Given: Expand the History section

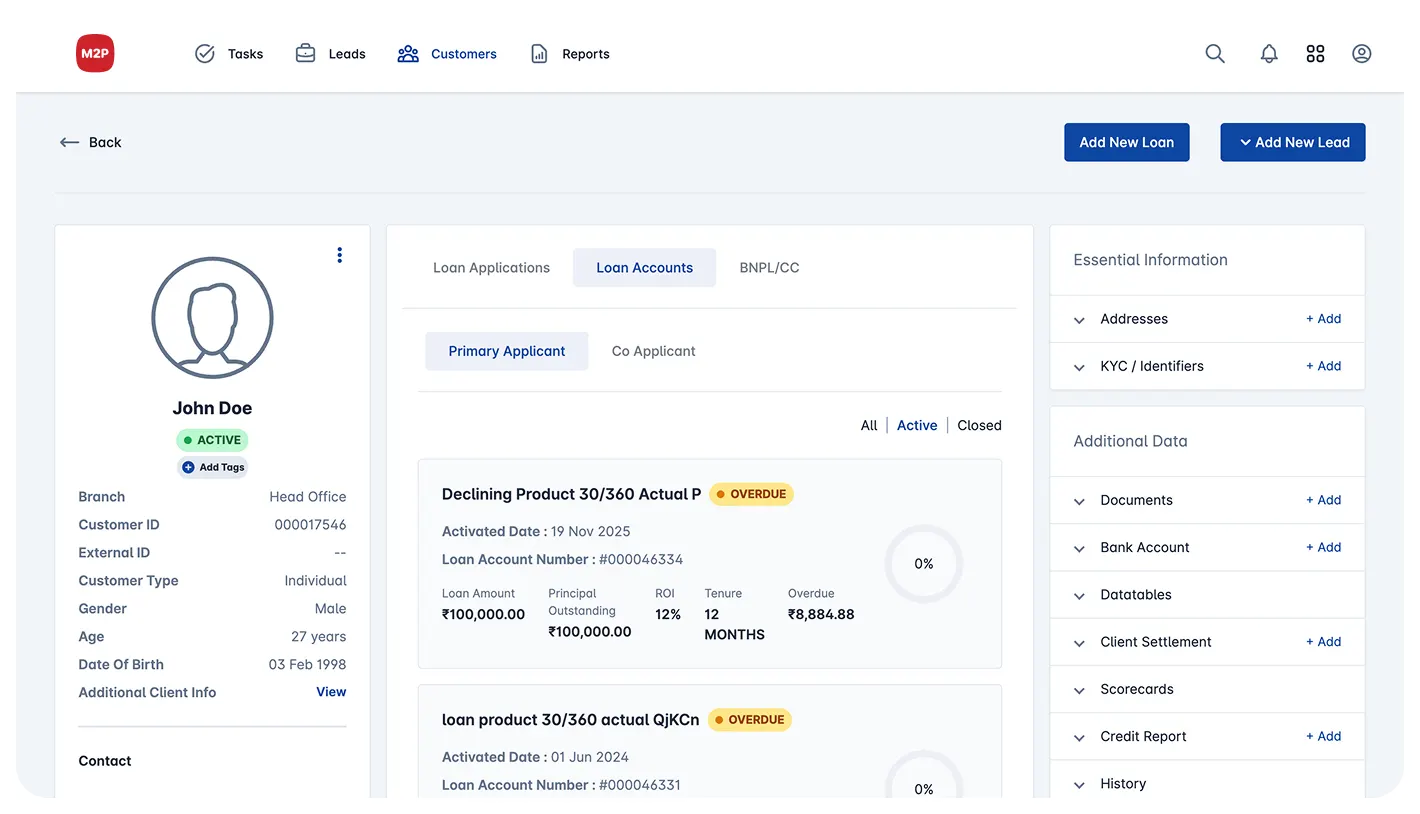Looking at the screenshot, I should click(x=1079, y=785).
